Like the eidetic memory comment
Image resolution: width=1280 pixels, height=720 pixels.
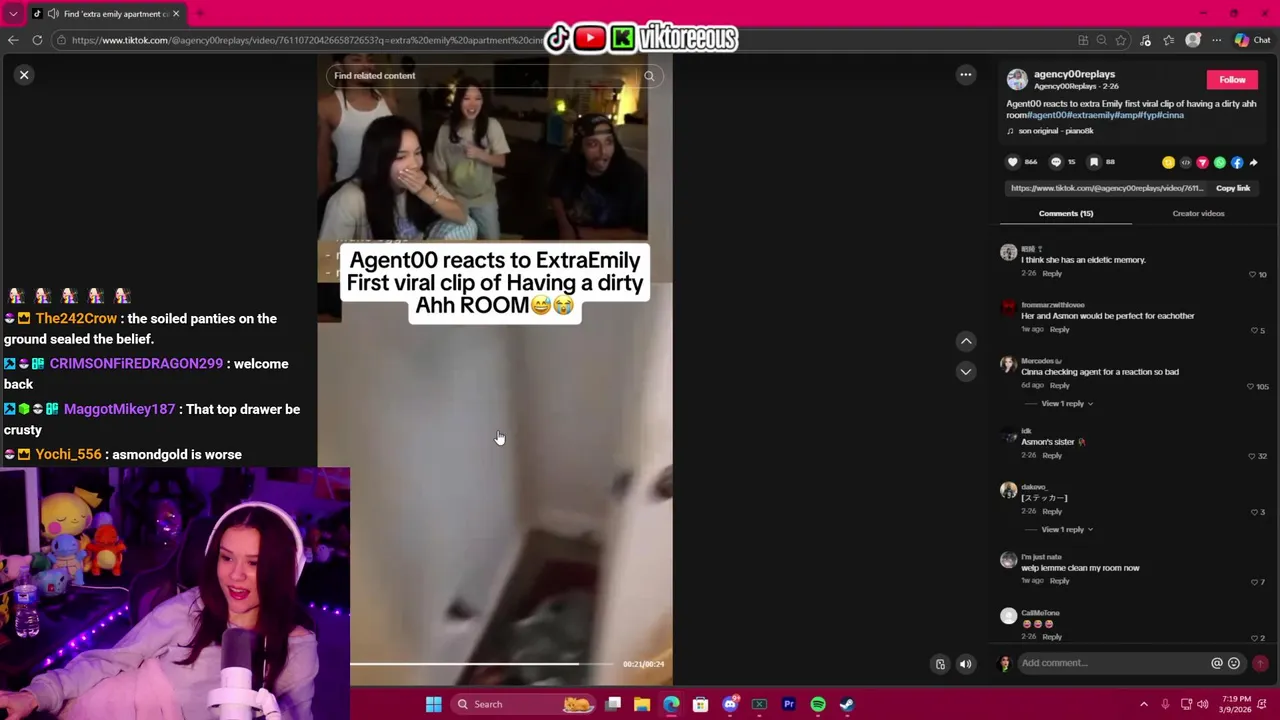tap(1253, 275)
